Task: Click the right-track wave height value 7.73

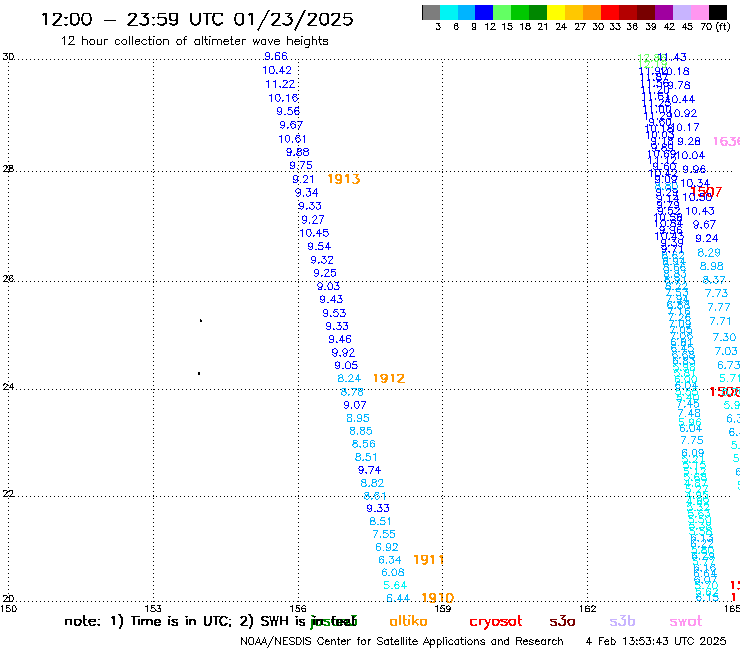Action: (x=716, y=294)
